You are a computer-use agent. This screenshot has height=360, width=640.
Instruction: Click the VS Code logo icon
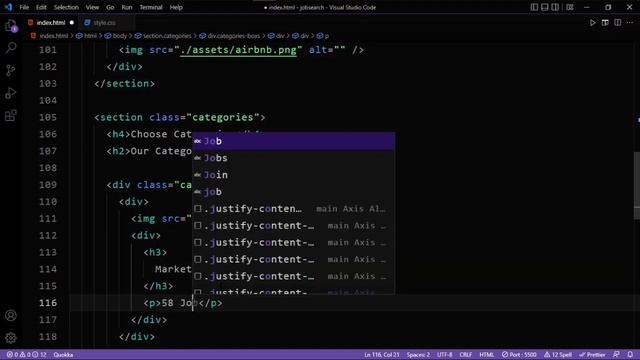[8, 7]
